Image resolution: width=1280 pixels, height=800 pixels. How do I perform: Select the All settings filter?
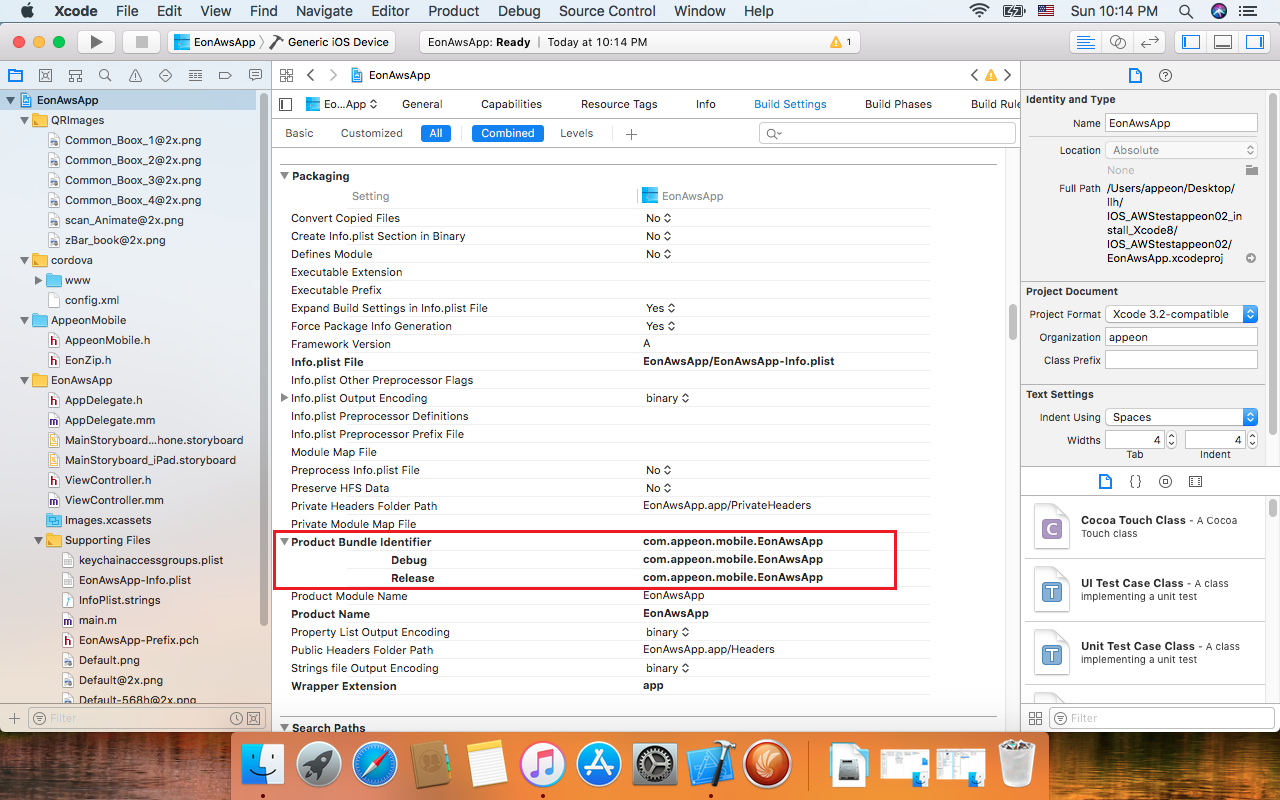coord(436,133)
